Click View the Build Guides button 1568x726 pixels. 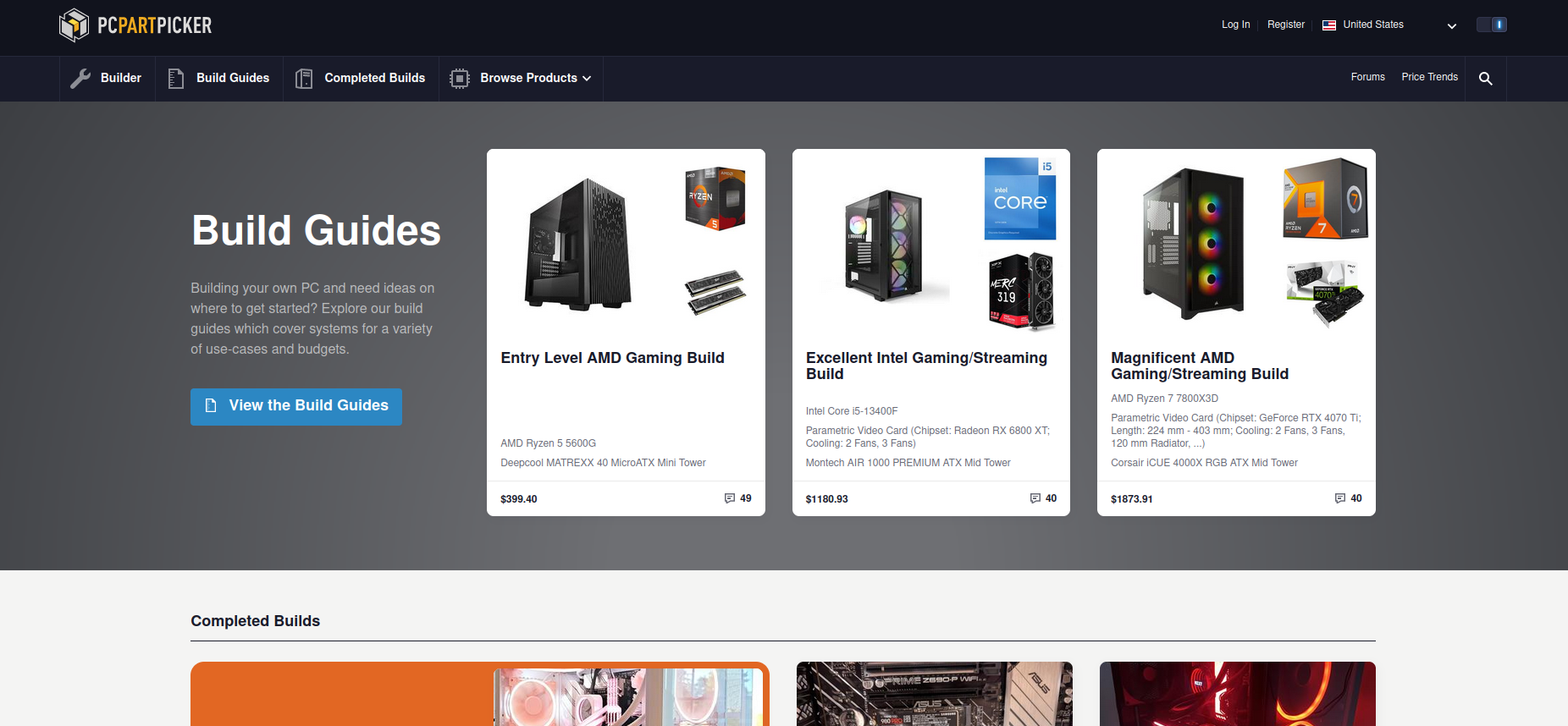[296, 406]
